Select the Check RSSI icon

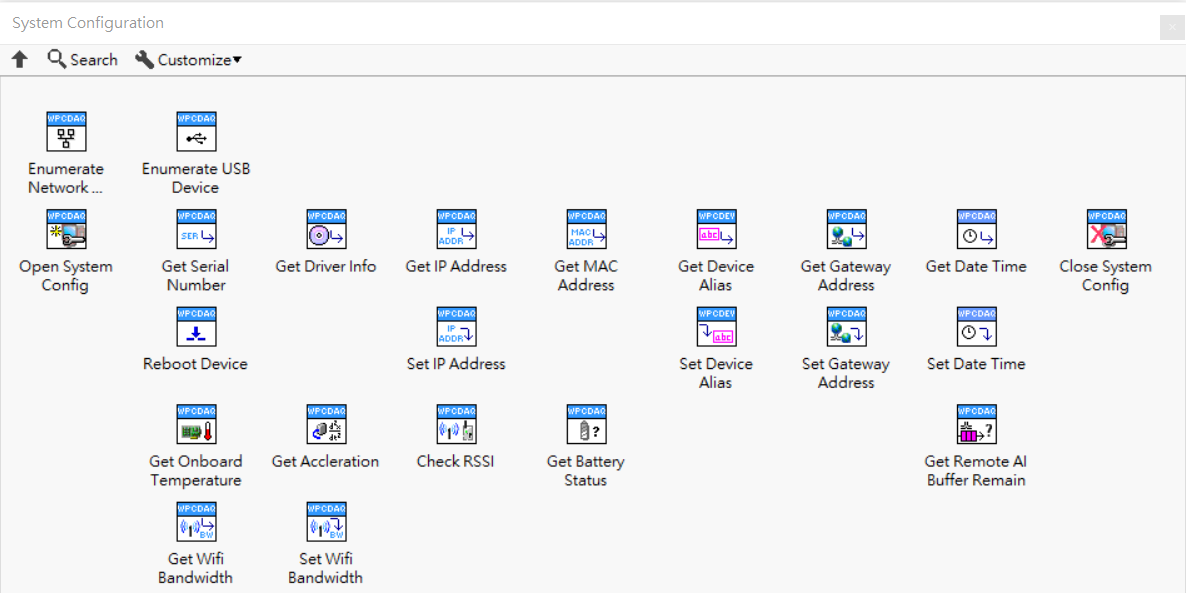tap(456, 424)
